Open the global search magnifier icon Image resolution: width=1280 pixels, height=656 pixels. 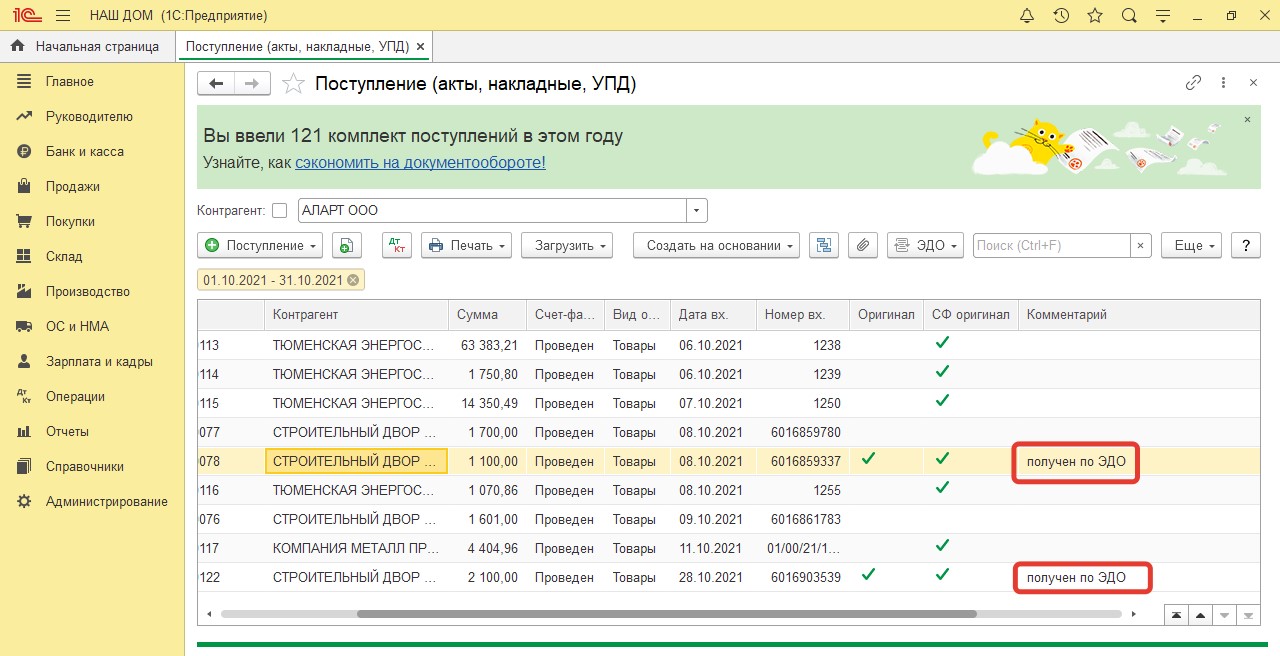1129,16
